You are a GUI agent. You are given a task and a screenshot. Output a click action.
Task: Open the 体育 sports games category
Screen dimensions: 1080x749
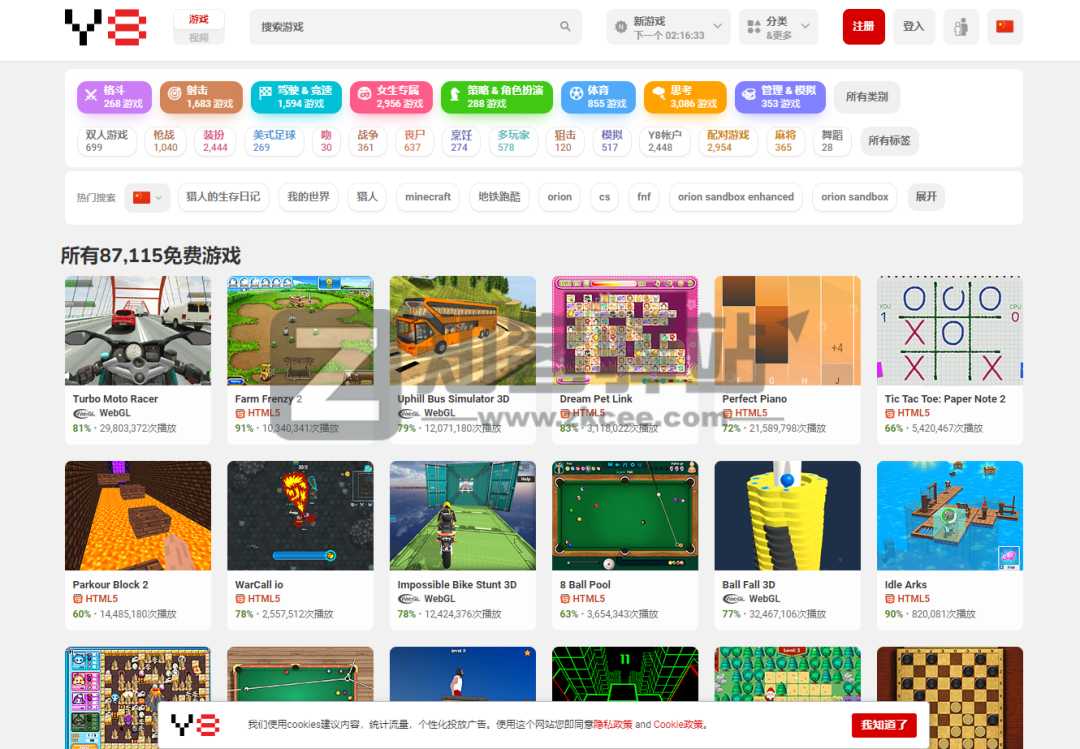pos(597,97)
